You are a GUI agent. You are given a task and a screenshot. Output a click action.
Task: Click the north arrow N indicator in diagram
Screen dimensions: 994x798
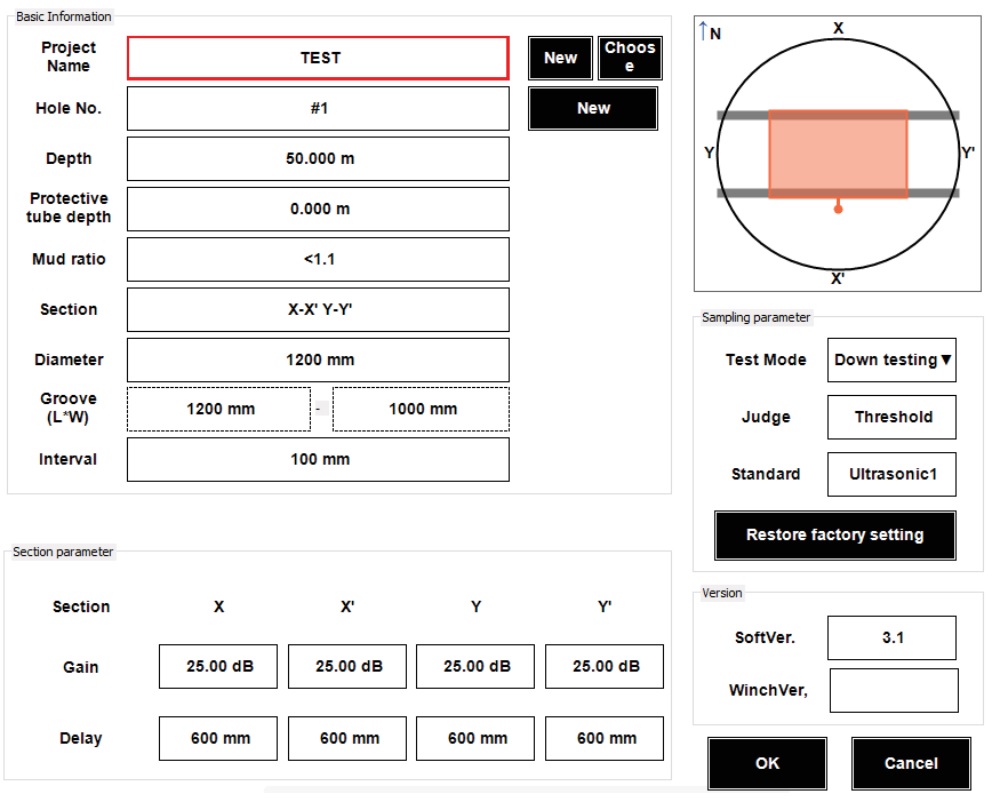click(711, 32)
